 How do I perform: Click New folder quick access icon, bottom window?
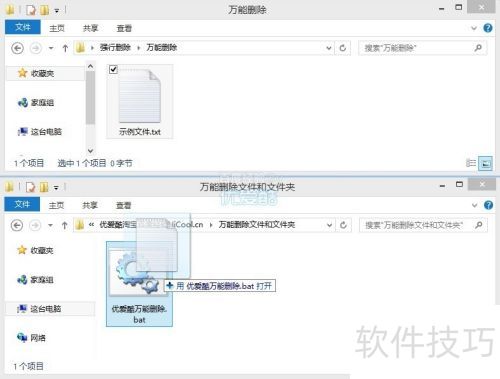44,187
